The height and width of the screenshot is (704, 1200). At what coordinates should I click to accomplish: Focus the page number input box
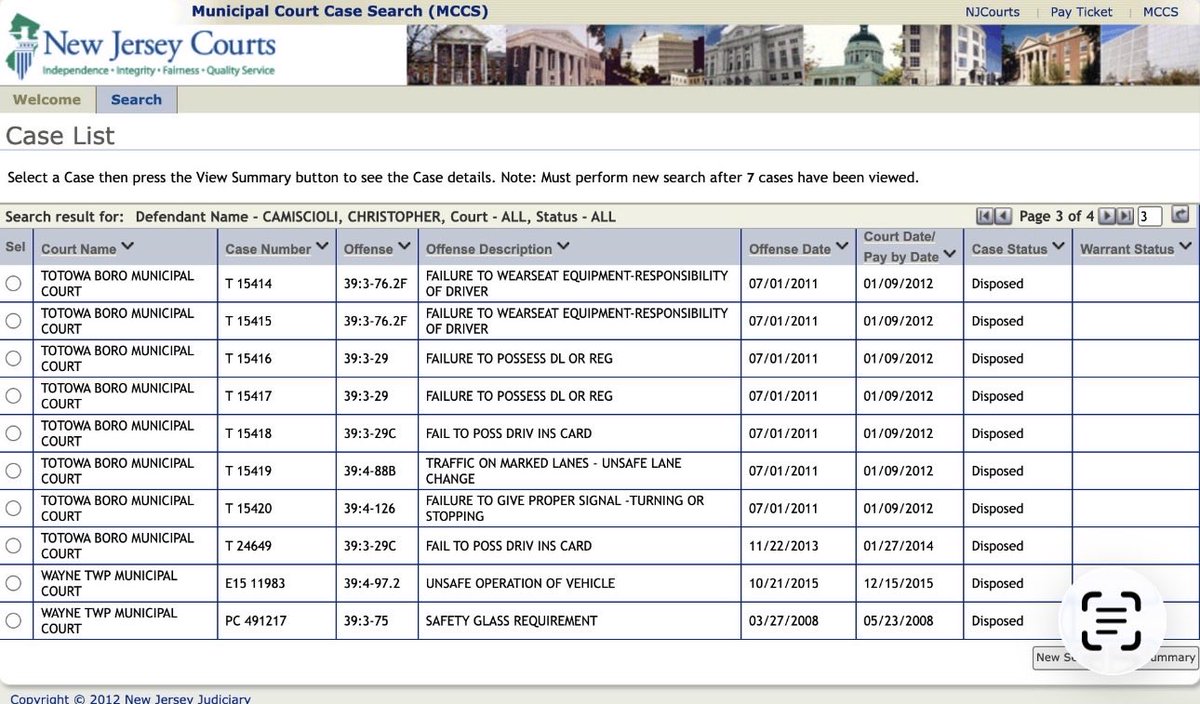(1150, 216)
